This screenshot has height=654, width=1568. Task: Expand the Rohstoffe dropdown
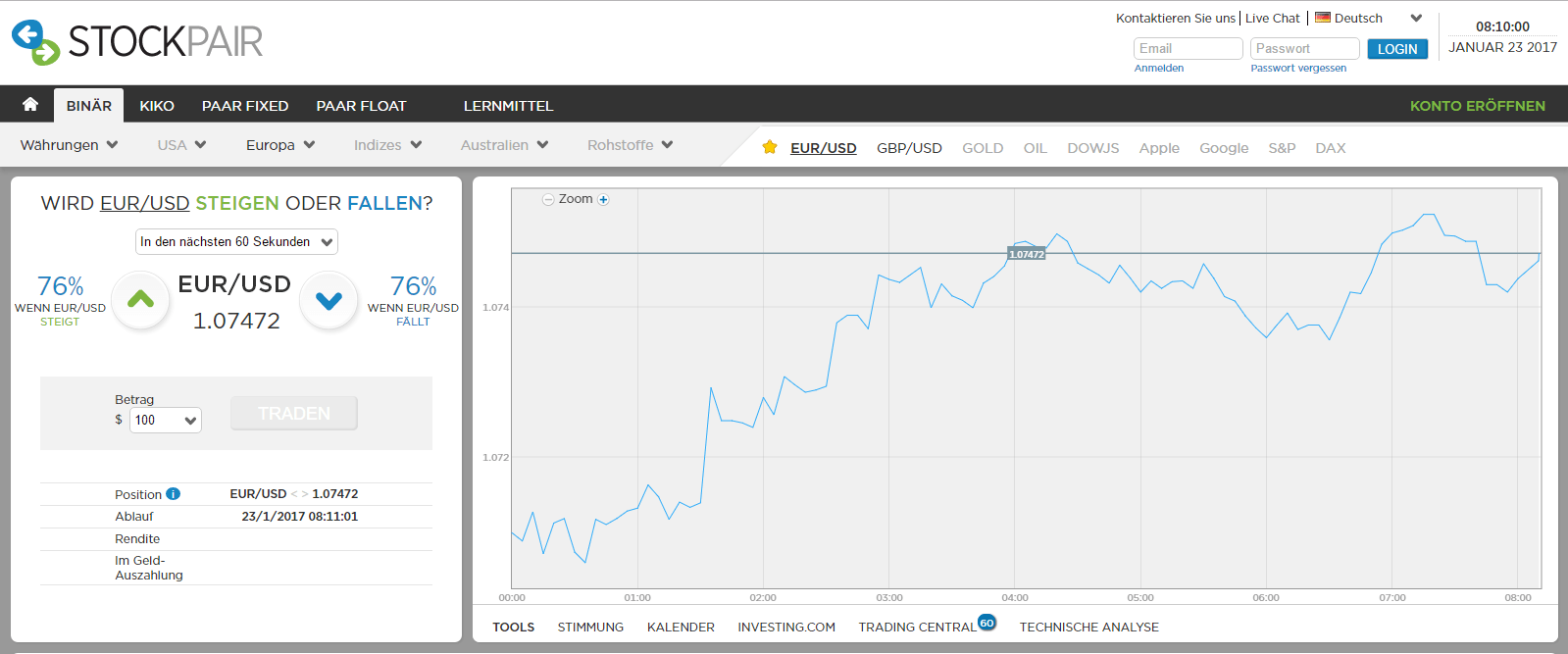pos(631,145)
